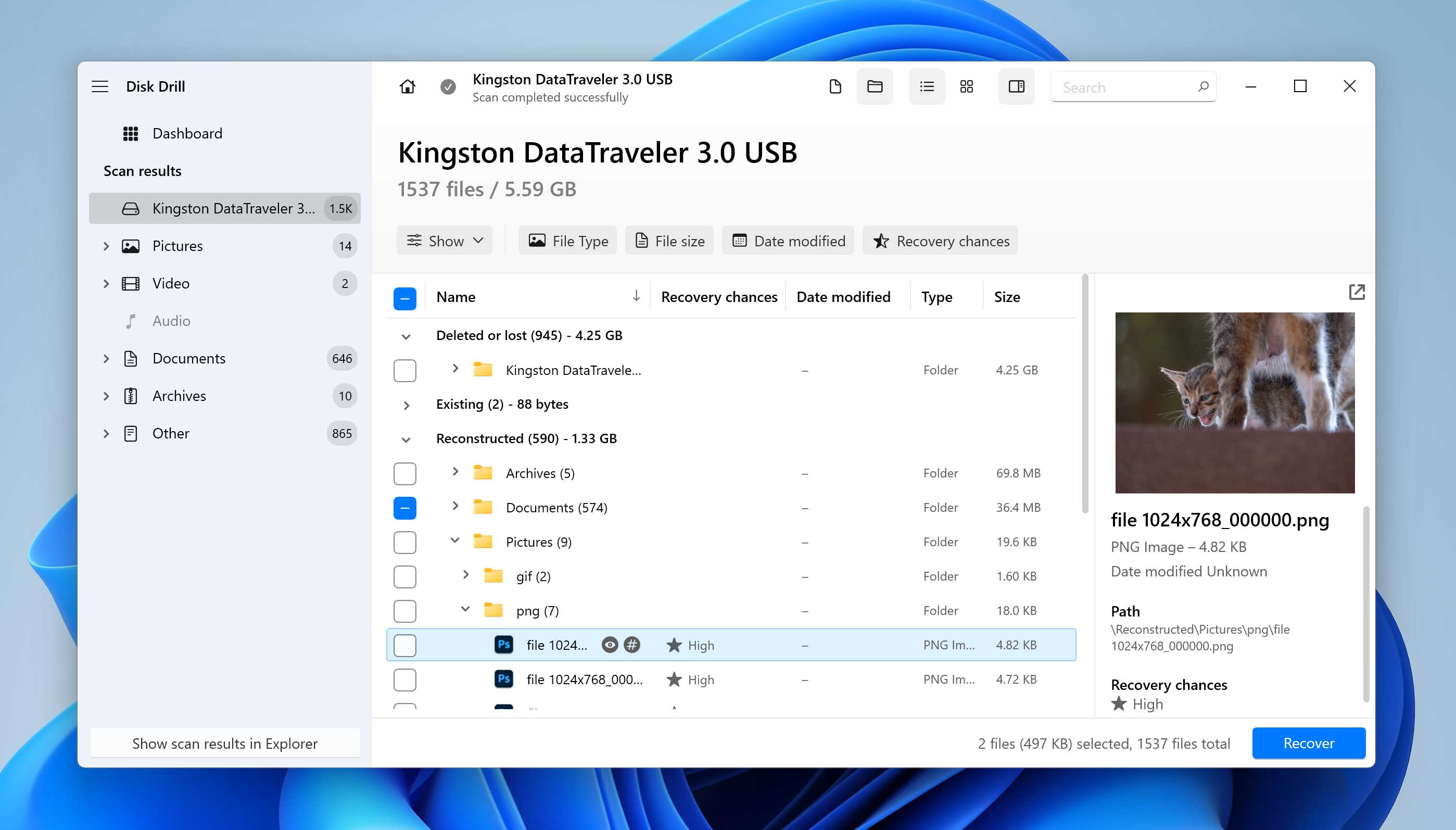The image size is (1456, 830).
Task: Click the Photoshop icon of file 1024x768_000 row
Action: [504, 679]
